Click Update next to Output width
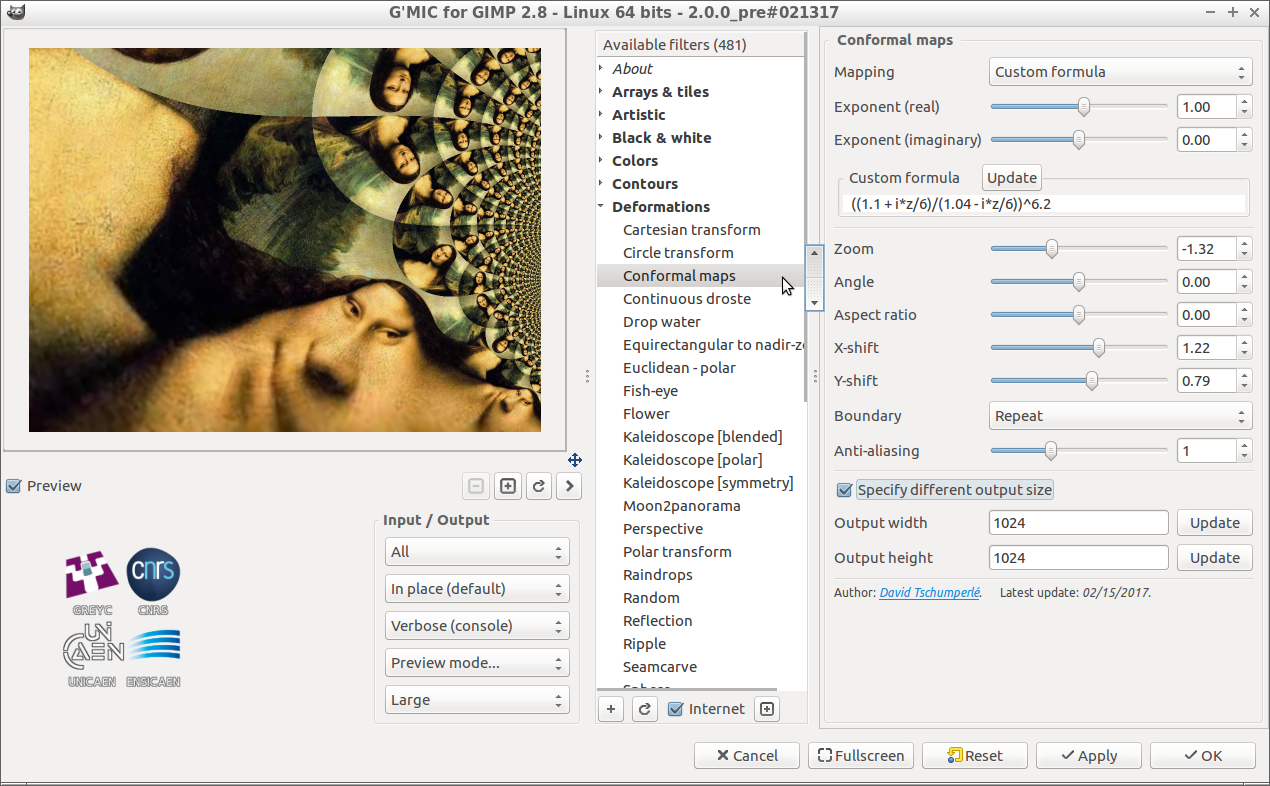 [x=1215, y=523]
